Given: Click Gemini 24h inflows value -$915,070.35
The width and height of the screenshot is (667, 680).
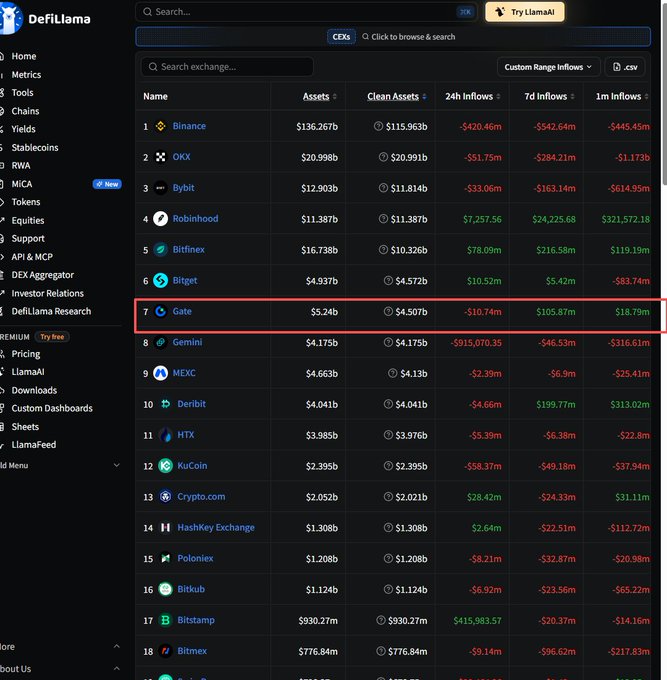Looking at the screenshot, I should 476,343.
